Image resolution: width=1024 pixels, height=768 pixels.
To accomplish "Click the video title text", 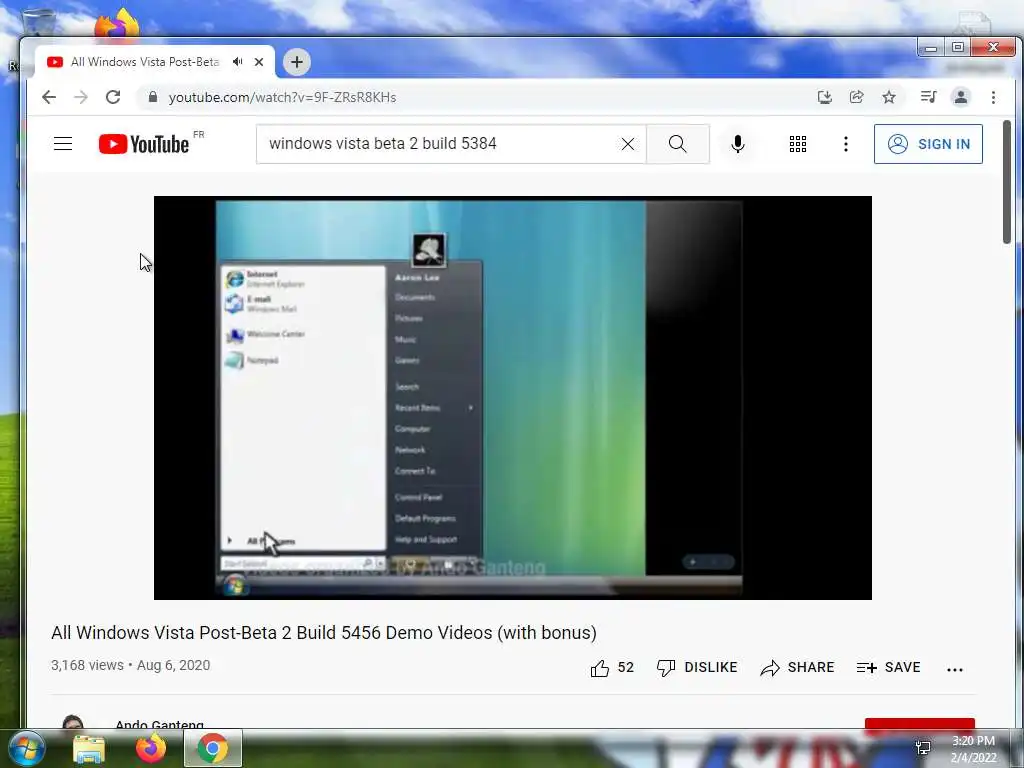I will pyautogui.click(x=324, y=633).
